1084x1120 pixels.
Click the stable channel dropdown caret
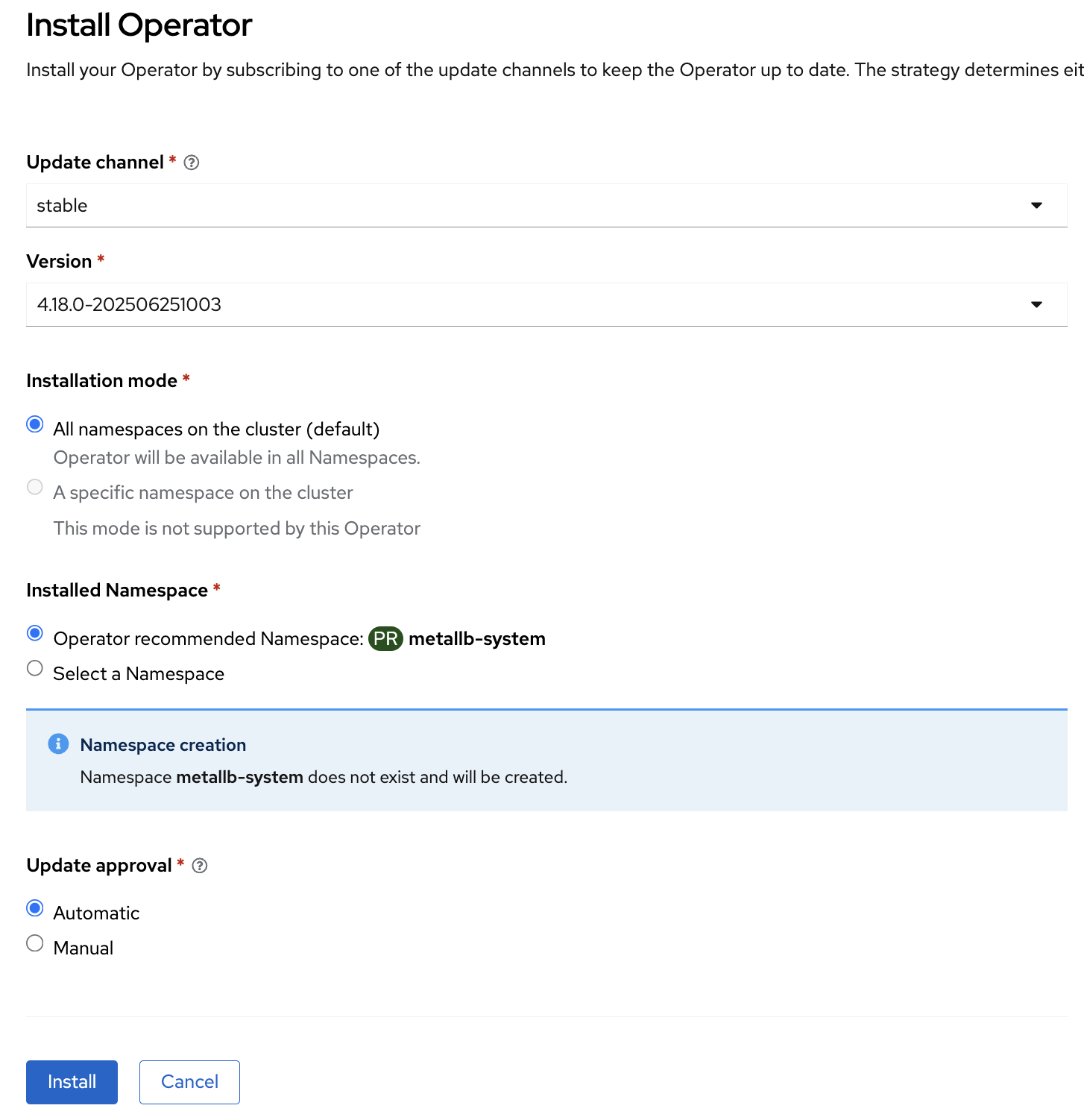(1036, 206)
